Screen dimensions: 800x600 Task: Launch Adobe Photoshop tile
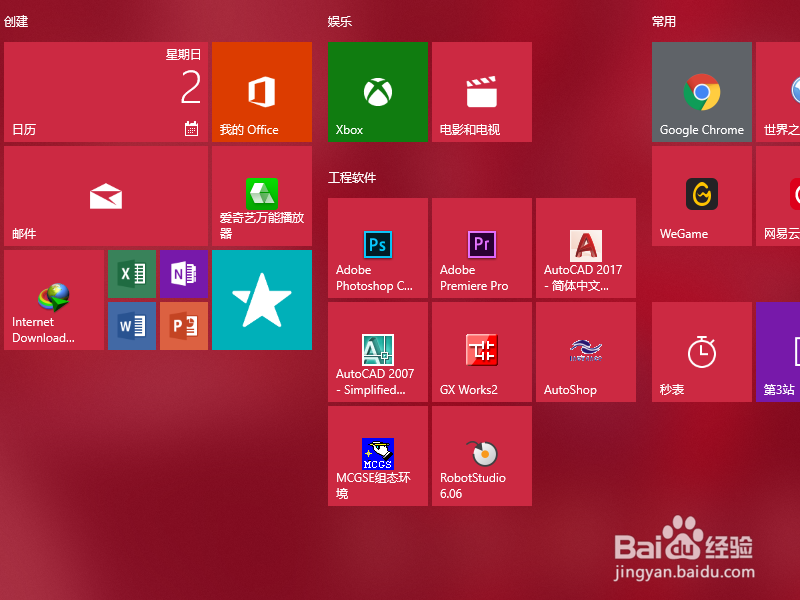click(x=378, y=248)
